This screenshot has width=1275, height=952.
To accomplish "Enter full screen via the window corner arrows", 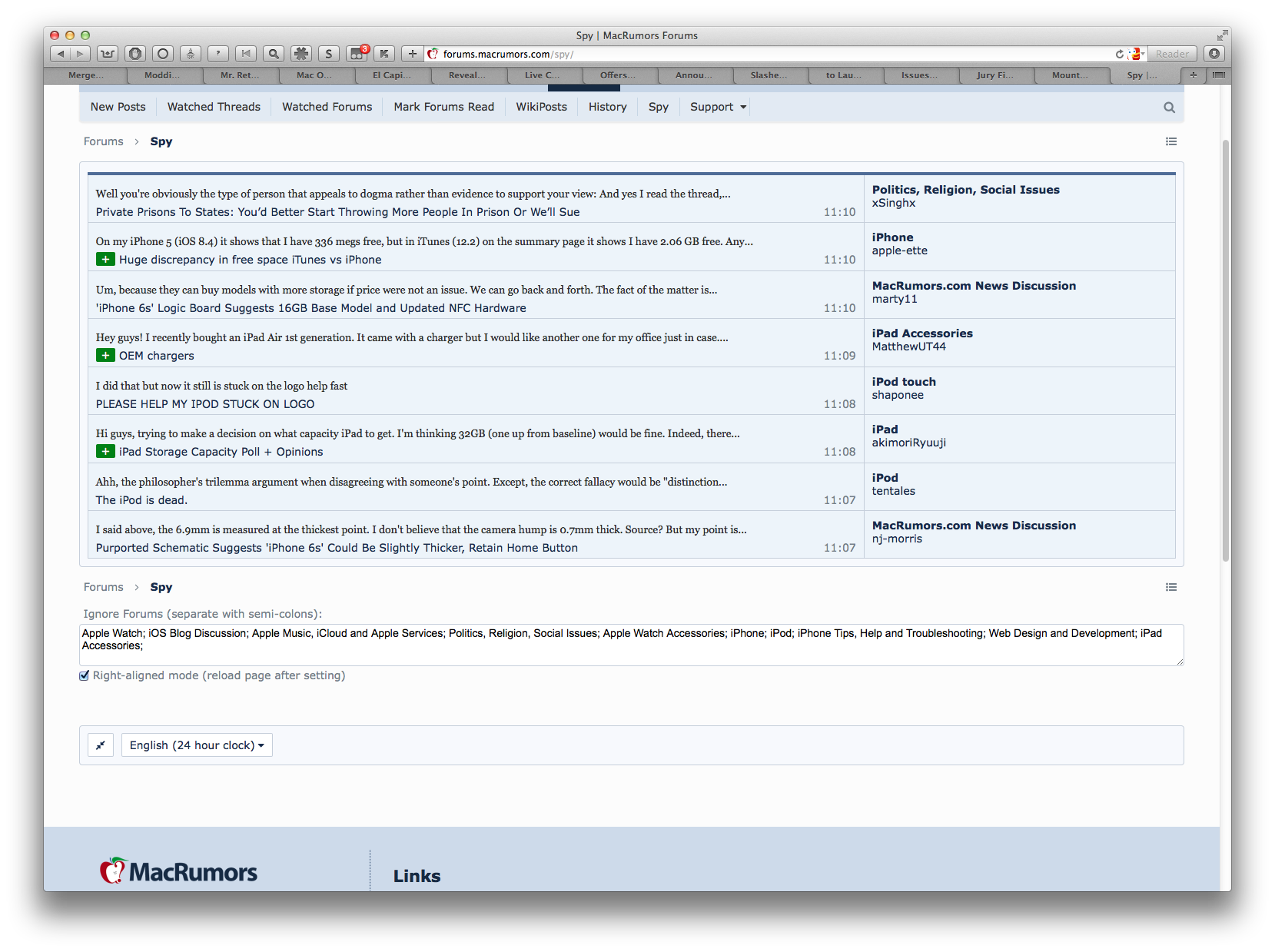I will [1222, 35].
